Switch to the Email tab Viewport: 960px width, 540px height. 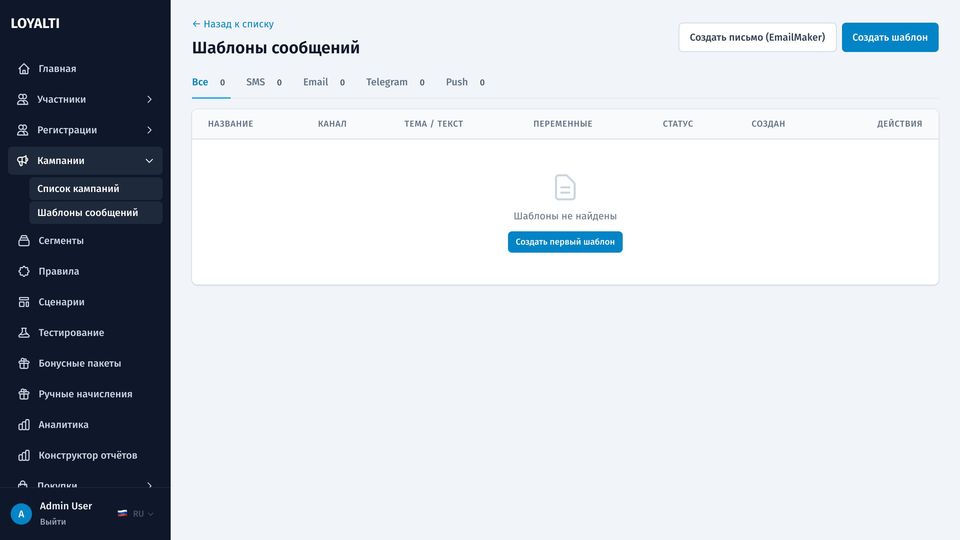pos(324,82)
